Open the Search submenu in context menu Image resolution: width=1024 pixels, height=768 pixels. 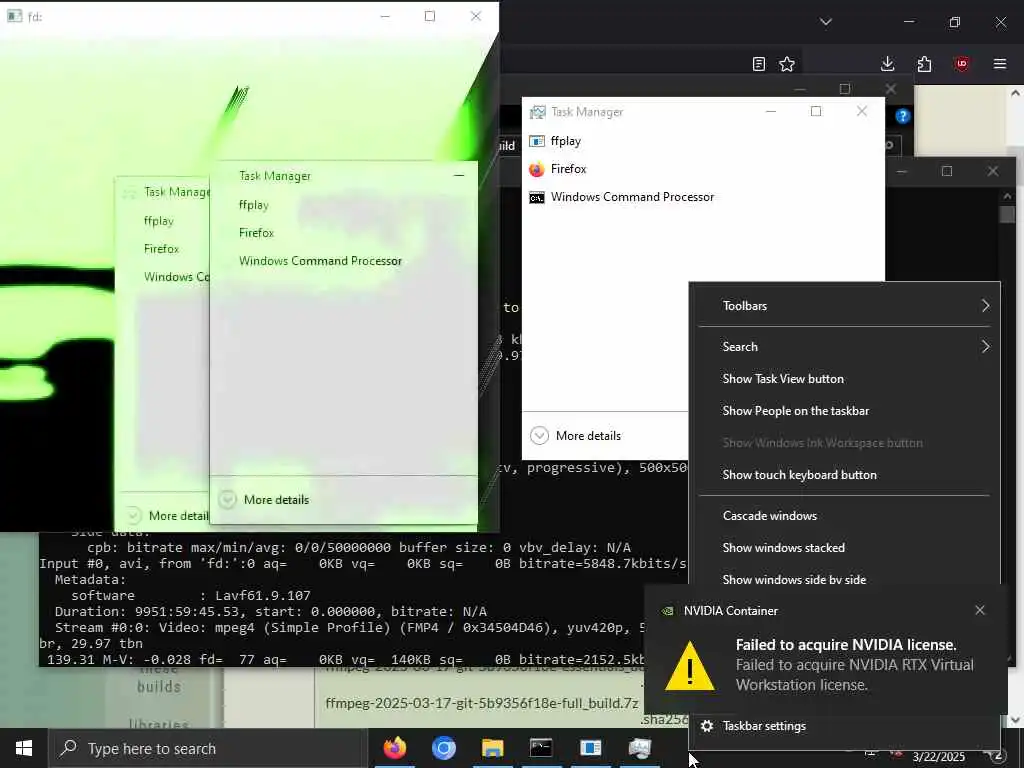click(844, 347)
